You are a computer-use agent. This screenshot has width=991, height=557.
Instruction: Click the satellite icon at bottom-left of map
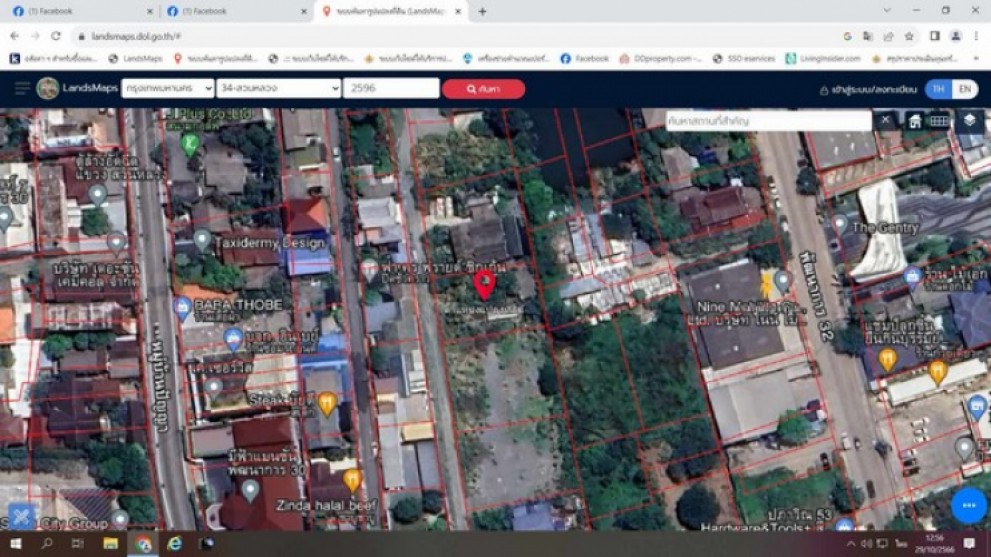click(22, 516)
